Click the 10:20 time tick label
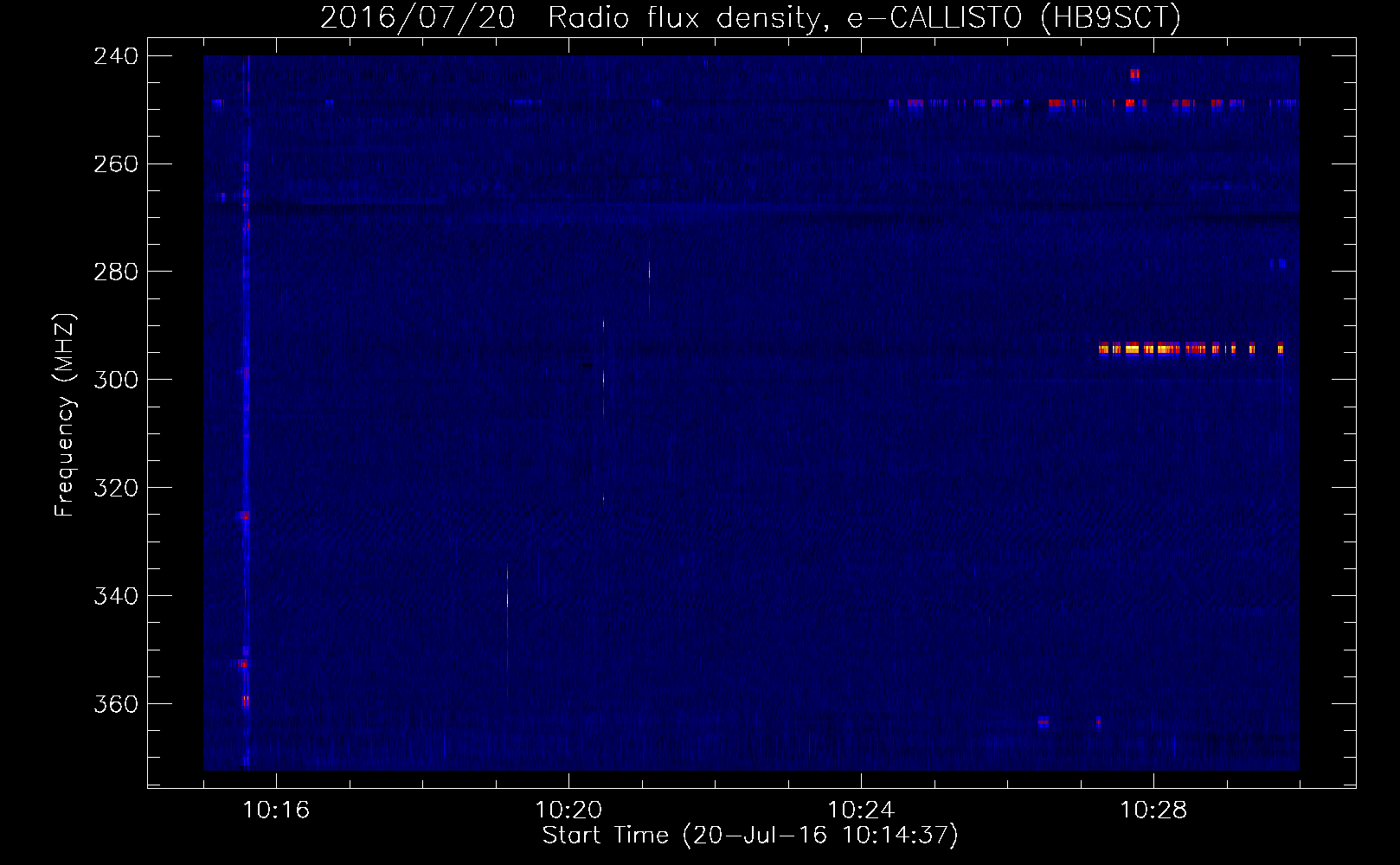This screenshot has width=1400, height=865. click(x=568, y=810)
